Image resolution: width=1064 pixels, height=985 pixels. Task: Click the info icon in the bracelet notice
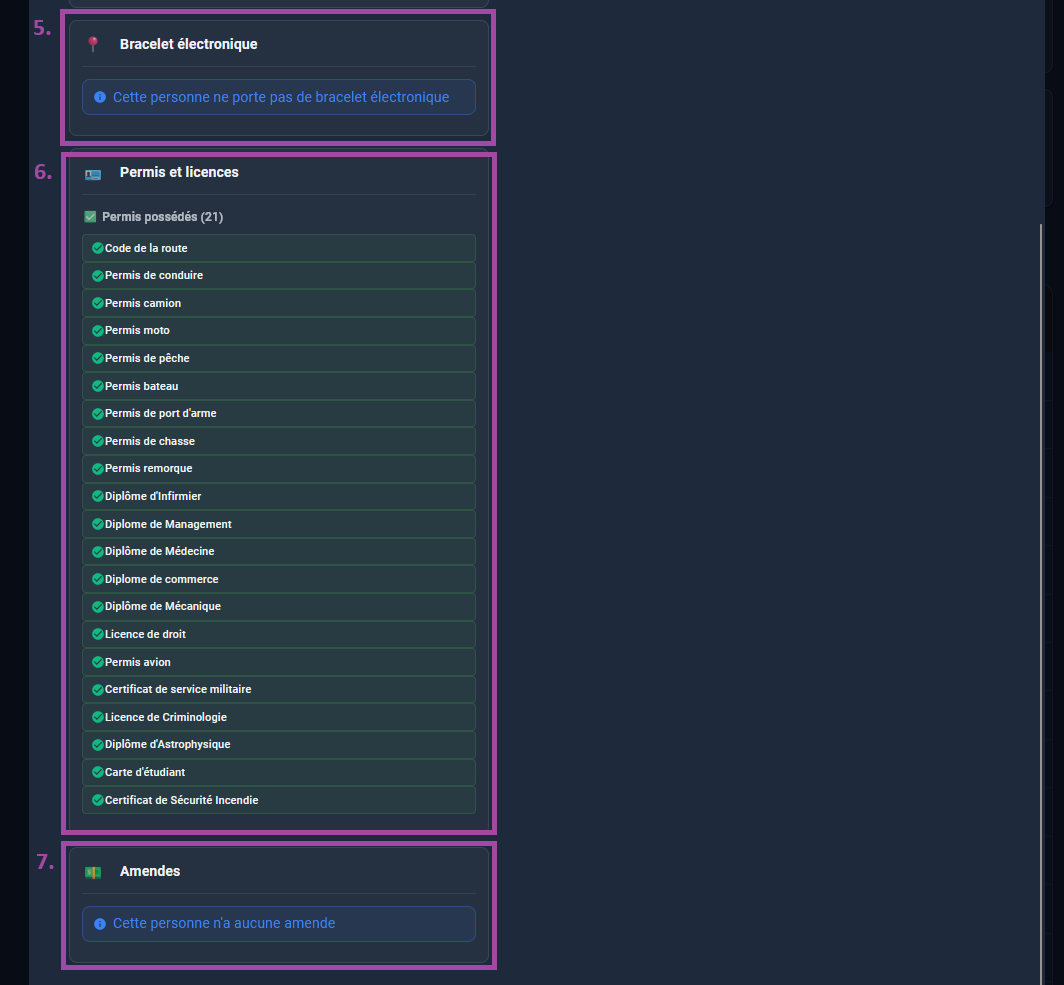coord(99,98)
